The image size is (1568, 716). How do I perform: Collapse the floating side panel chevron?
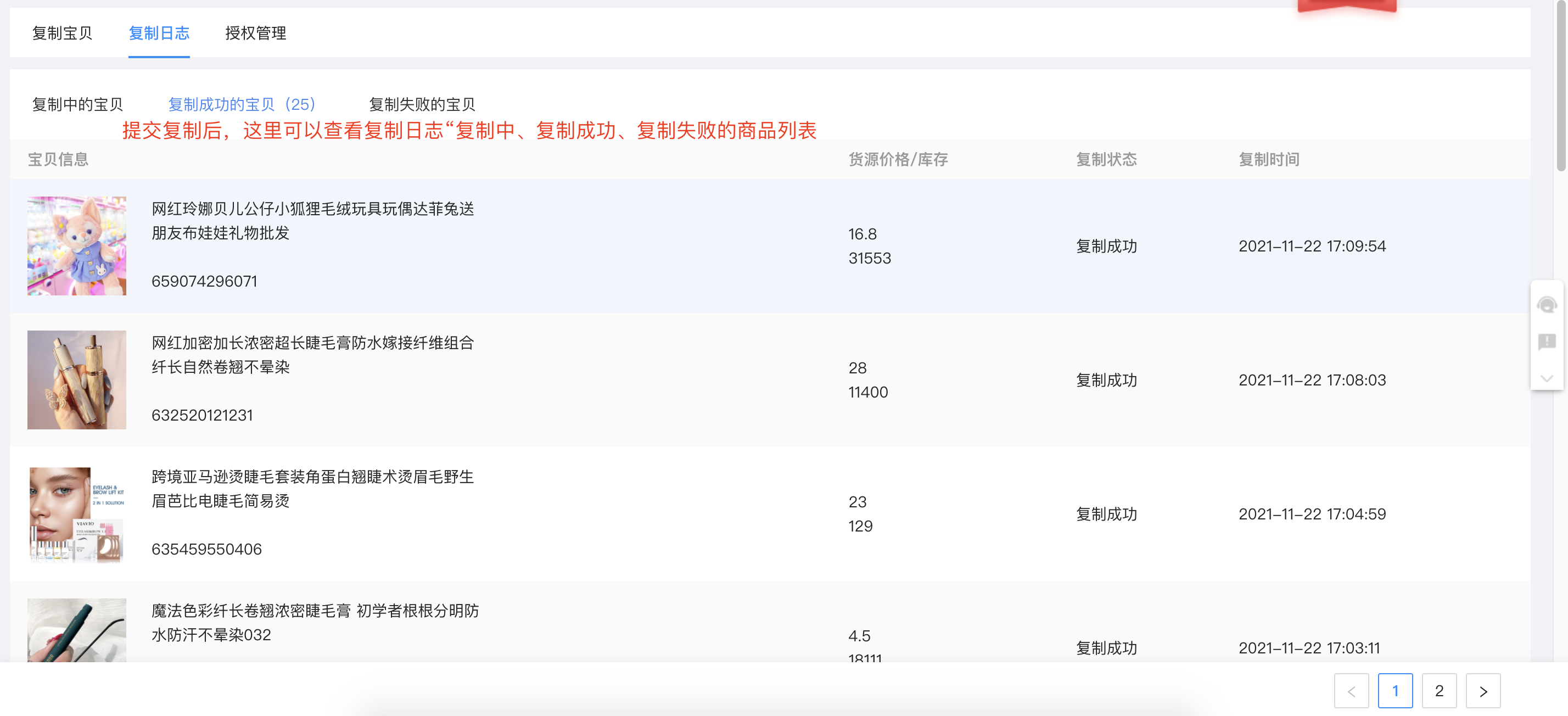click(1547, 379)
